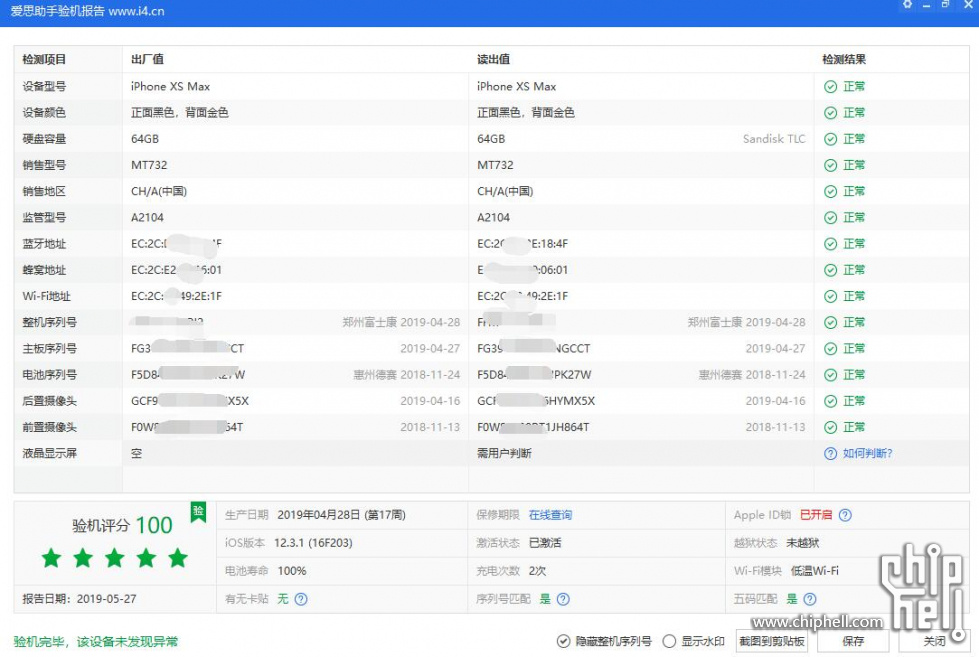Click the help icon next to 有无卡贴
979x657 pixels.
[301, 600]
